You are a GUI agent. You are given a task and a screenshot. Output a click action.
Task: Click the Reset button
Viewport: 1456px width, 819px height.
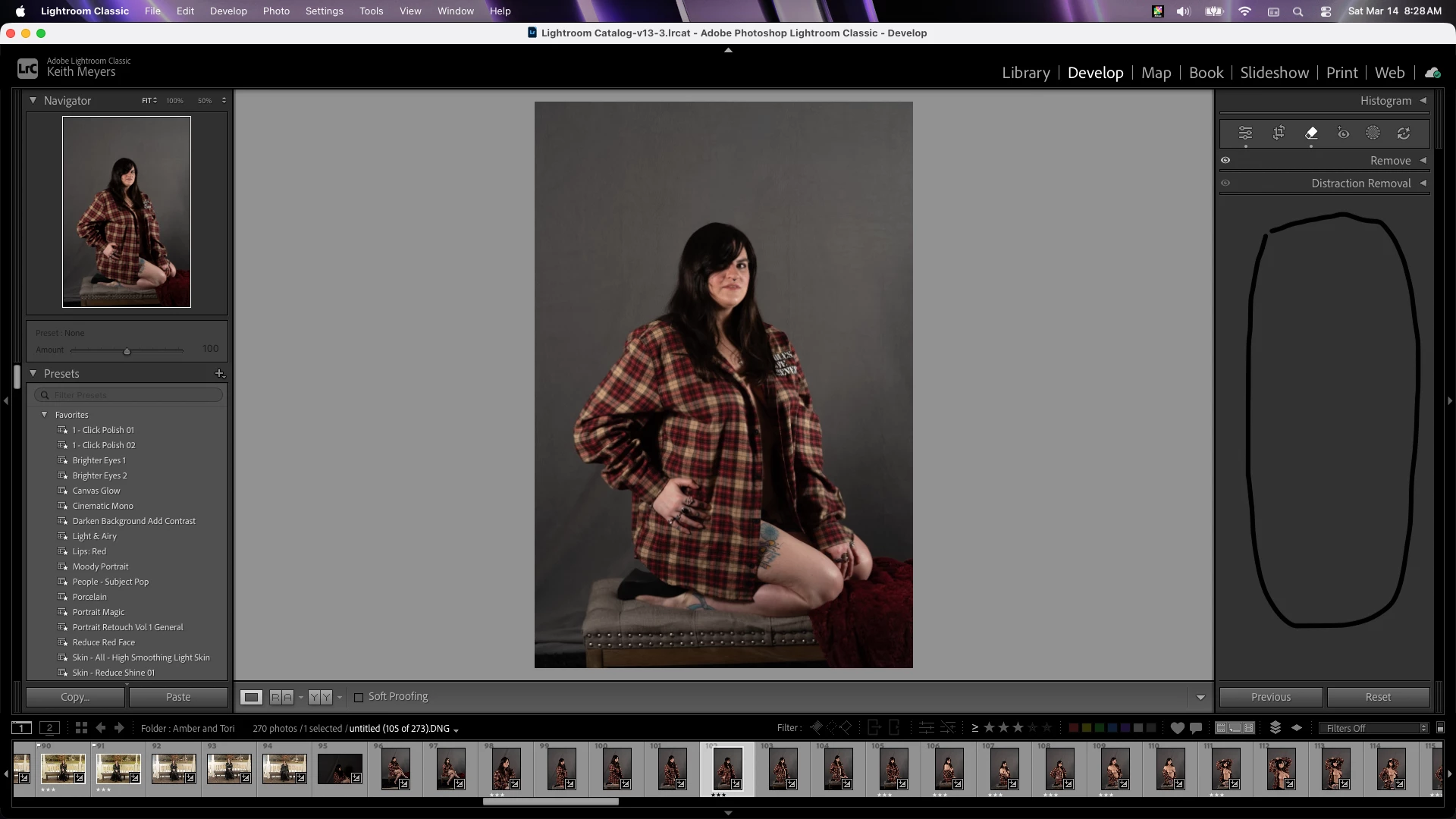(1378, 697)
